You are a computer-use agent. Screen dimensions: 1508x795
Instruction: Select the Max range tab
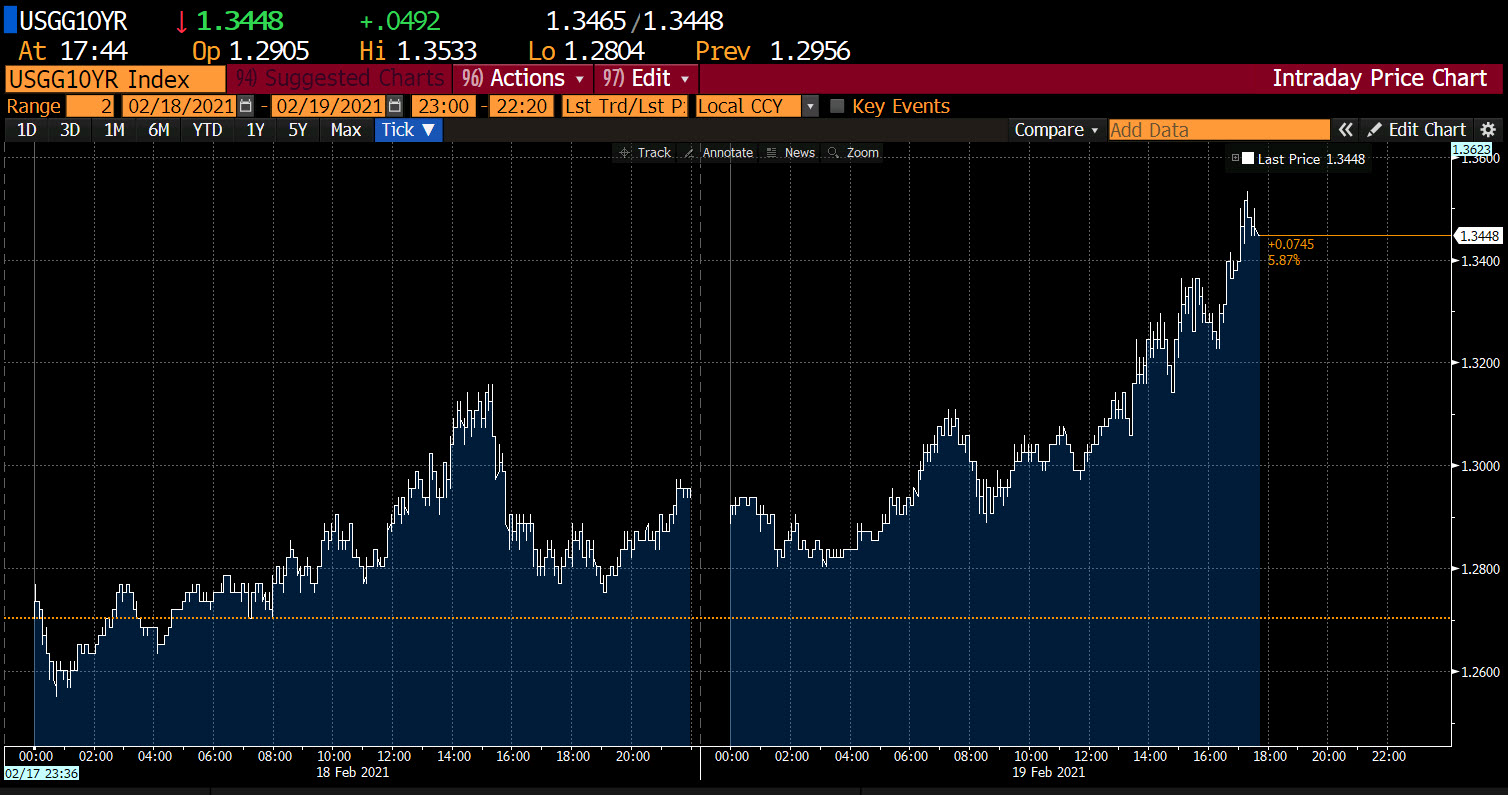coord(346,130)
